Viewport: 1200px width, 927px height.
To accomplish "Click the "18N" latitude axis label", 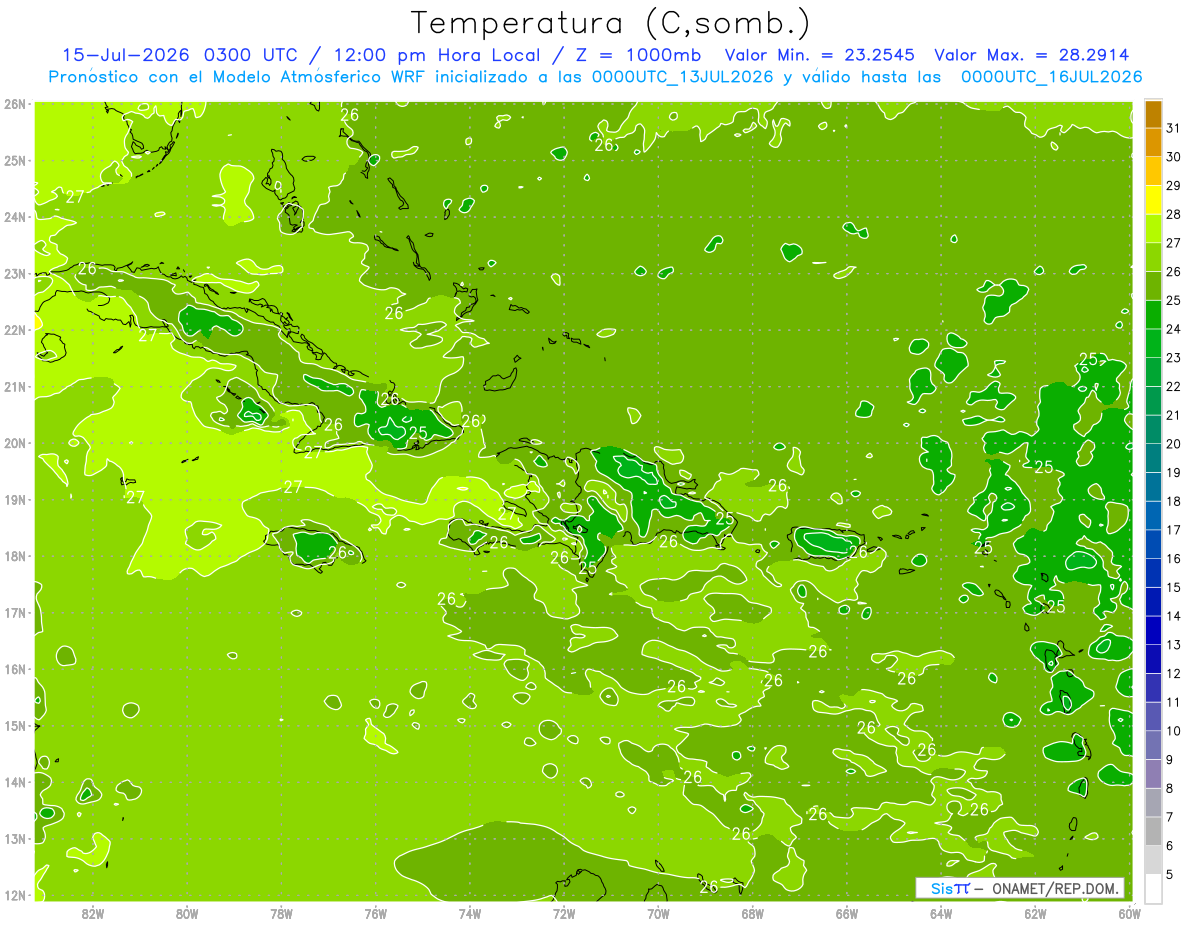I will [15, 556].
